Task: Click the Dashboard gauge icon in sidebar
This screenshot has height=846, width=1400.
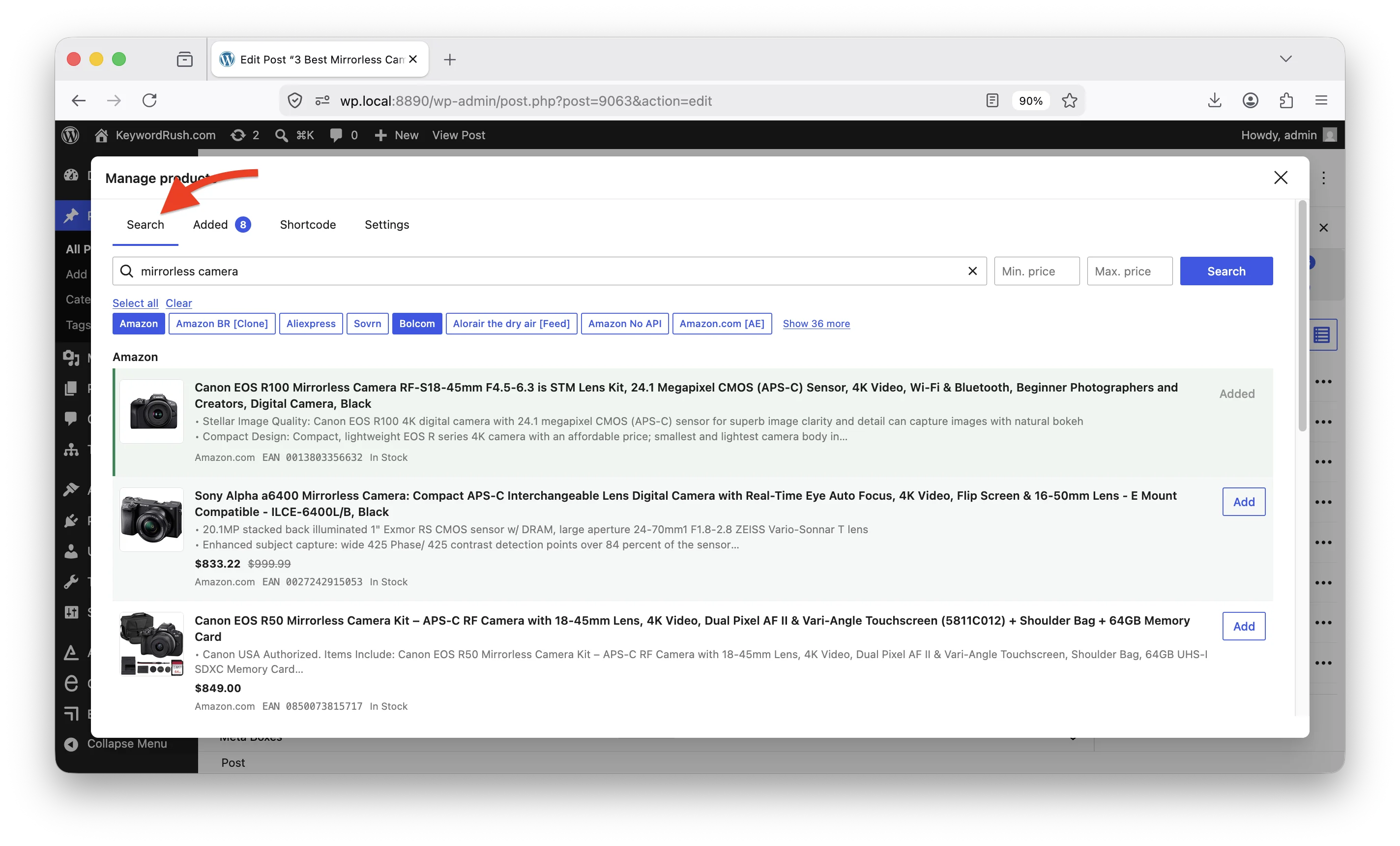Action: coord(71,175)
